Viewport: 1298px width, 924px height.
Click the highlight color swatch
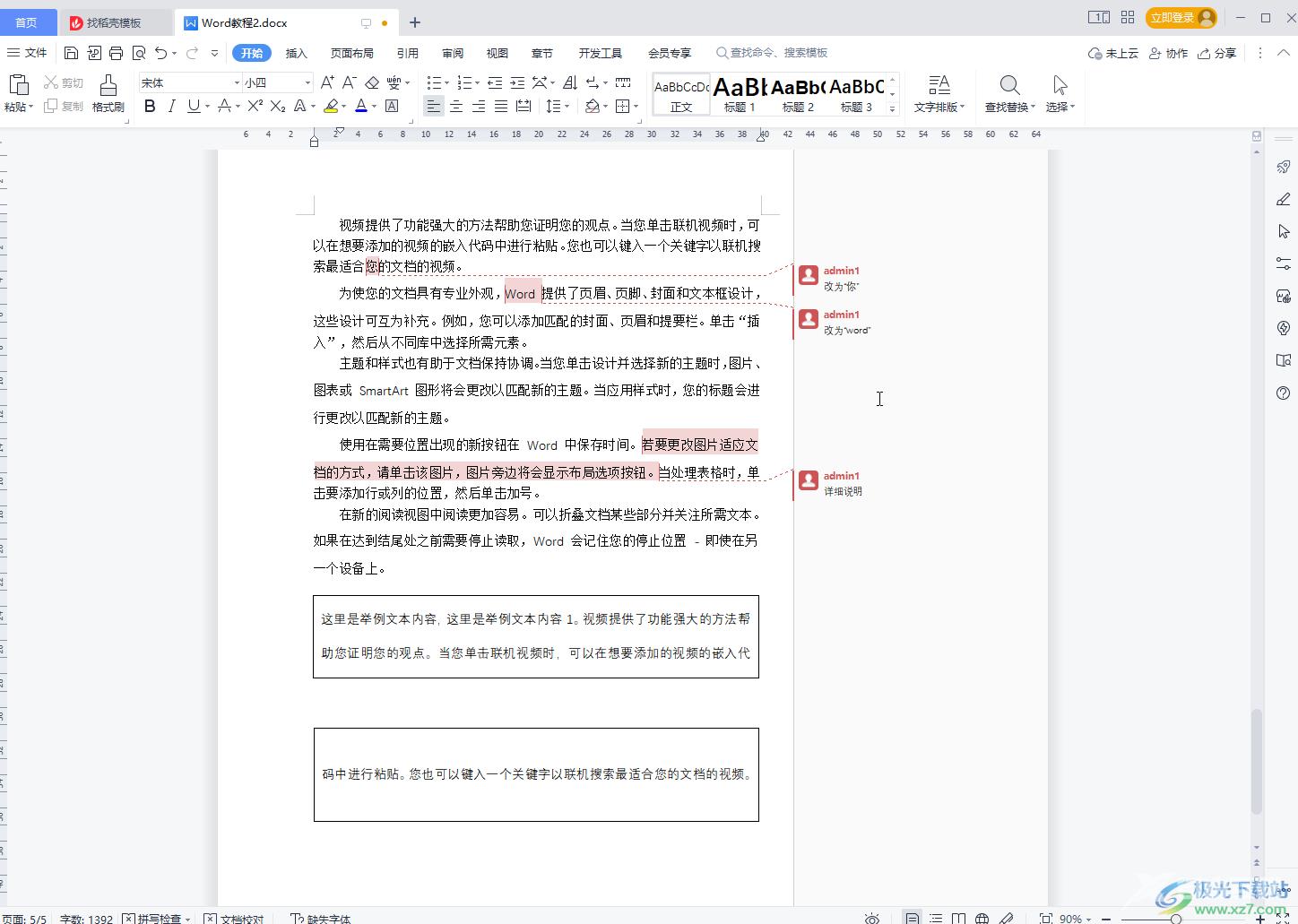tap(331, 106)
